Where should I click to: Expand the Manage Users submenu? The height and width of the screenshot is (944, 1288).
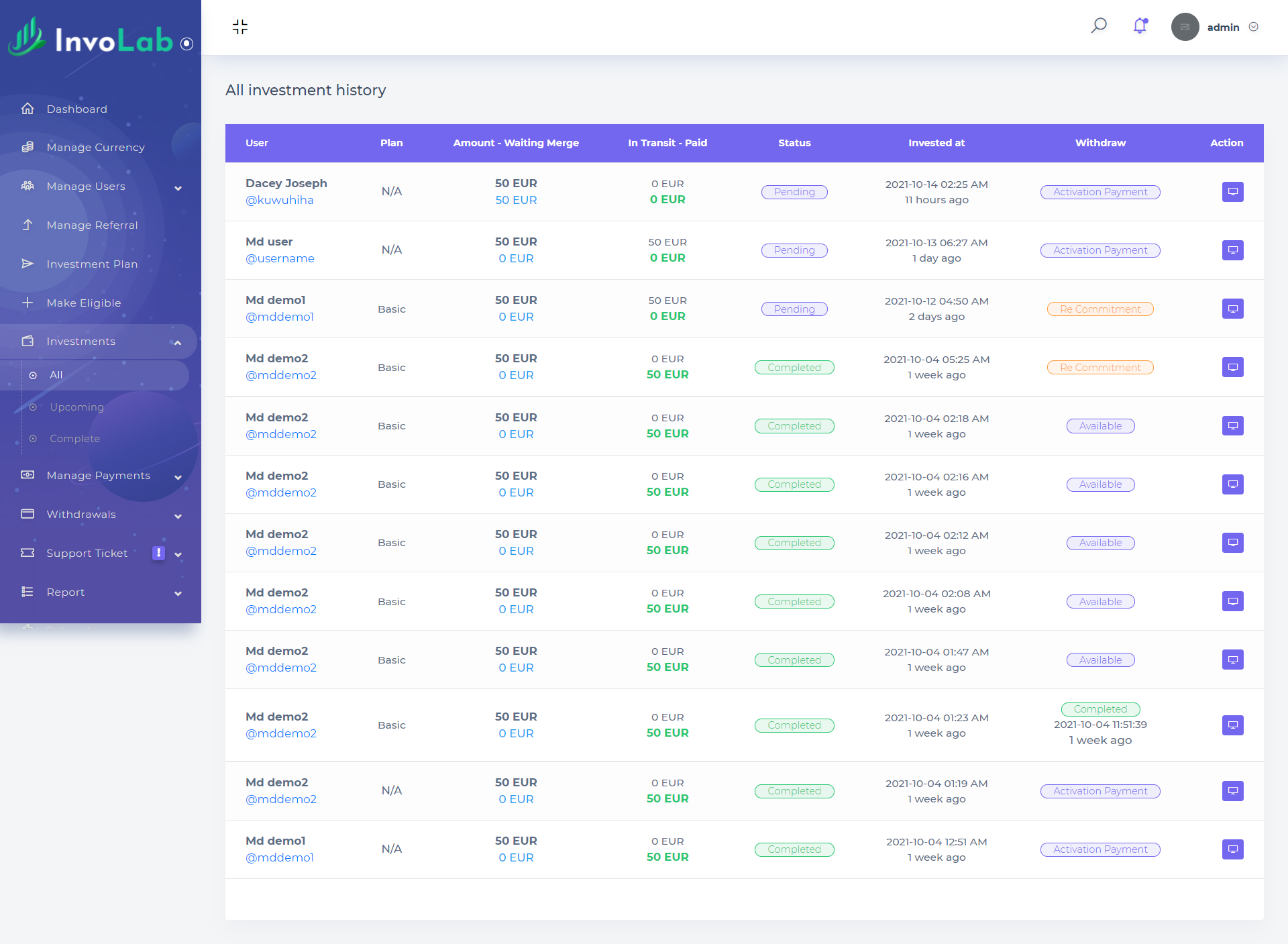coord(178,187)
